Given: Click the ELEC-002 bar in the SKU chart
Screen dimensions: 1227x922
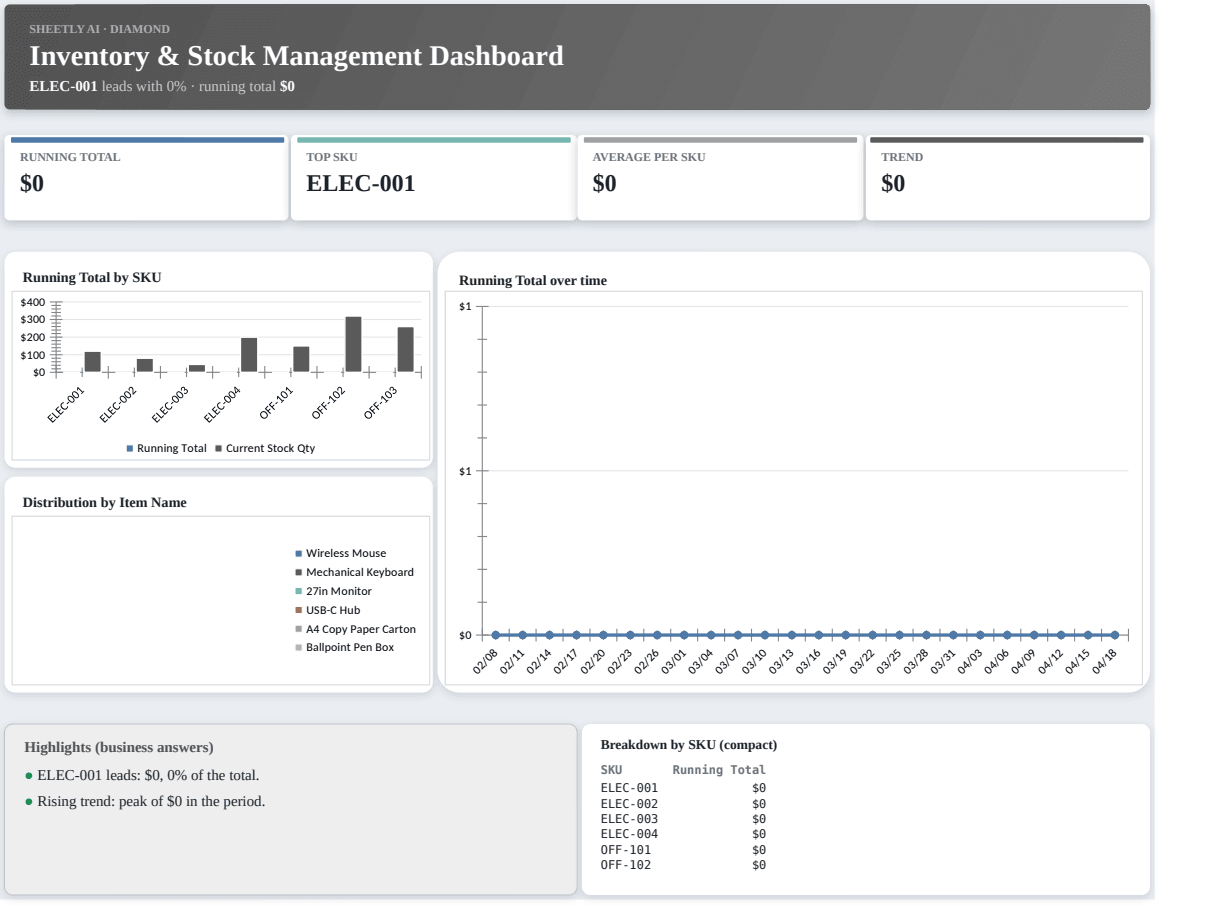Looking at the screenshot, I should 145,365.
